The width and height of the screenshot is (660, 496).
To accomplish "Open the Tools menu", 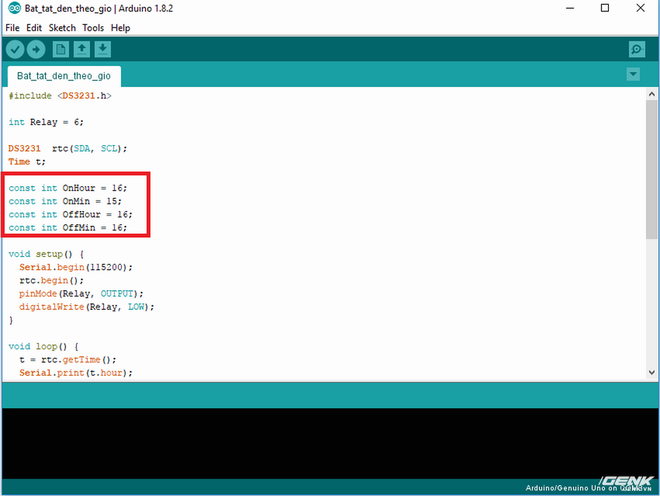I will tap(93, 28).
